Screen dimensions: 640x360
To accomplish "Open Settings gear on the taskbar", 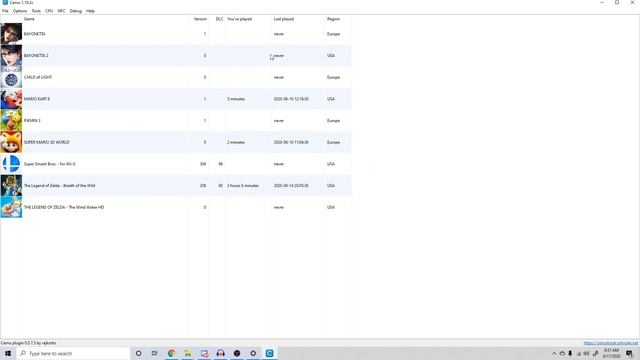I will pyautogui.click(x=253, y=353).
